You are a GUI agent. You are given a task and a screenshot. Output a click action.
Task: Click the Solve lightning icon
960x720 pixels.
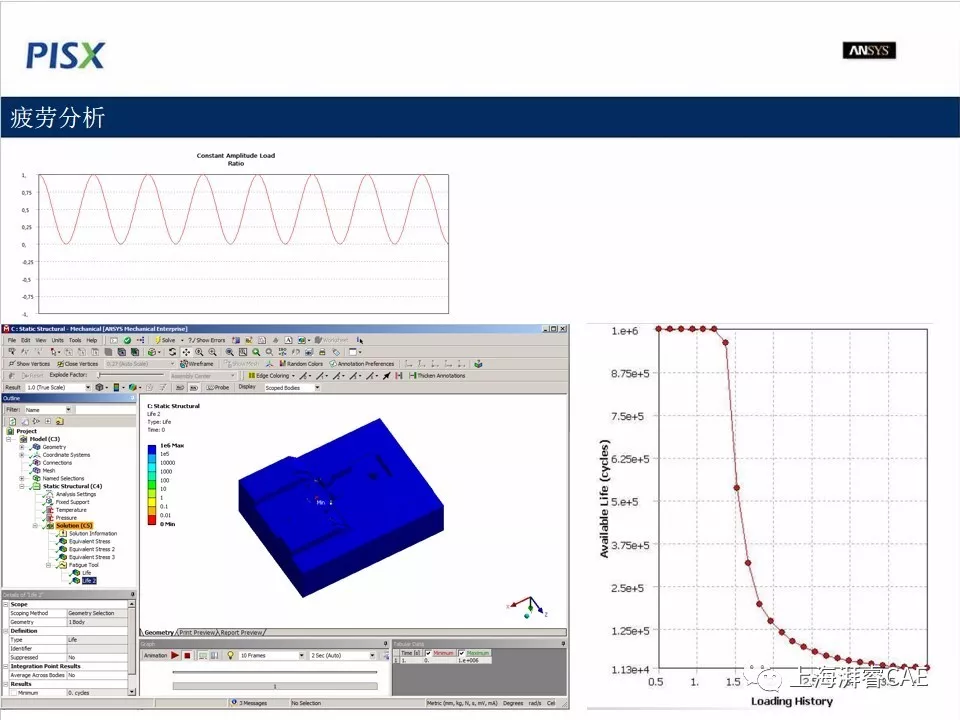[158, 340]
